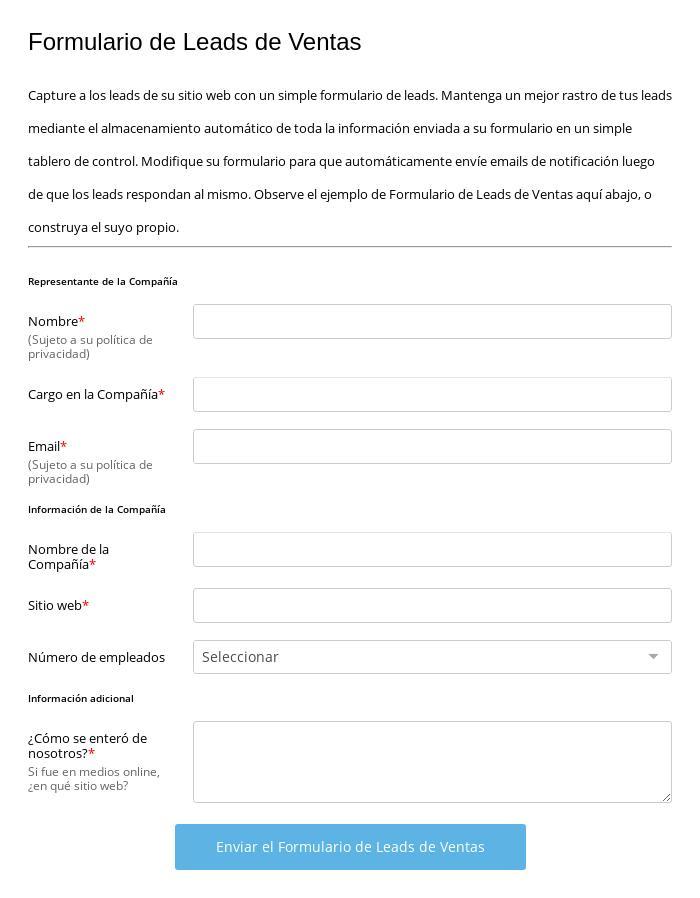This screenshot has height=898, width=700.
Task: Click the Sitio web text field
Action: [432, 606]
